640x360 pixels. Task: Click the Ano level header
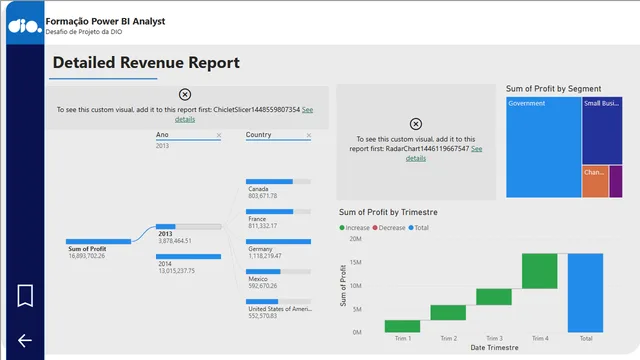click(162, 135)
